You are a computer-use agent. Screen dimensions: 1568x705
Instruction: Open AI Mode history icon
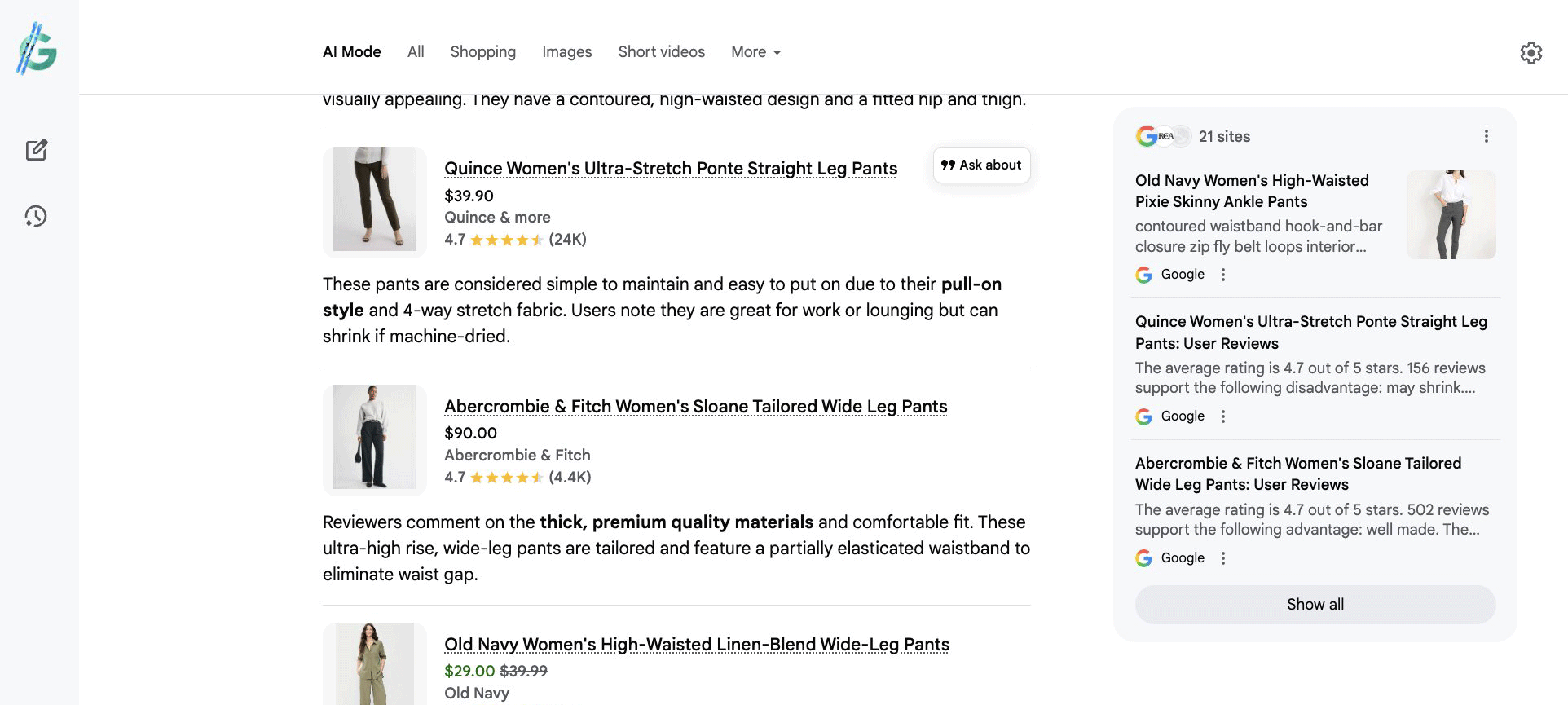36,216
